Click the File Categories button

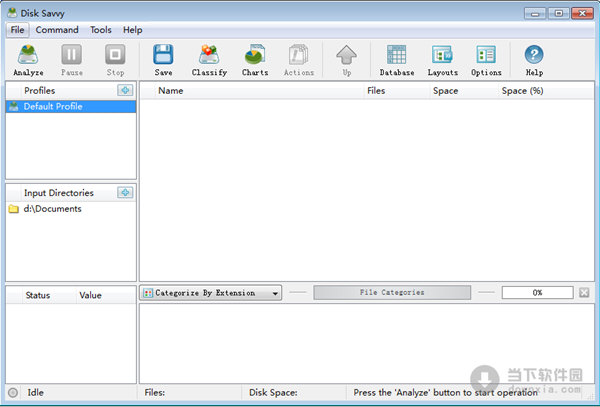(x=392, y=293)
